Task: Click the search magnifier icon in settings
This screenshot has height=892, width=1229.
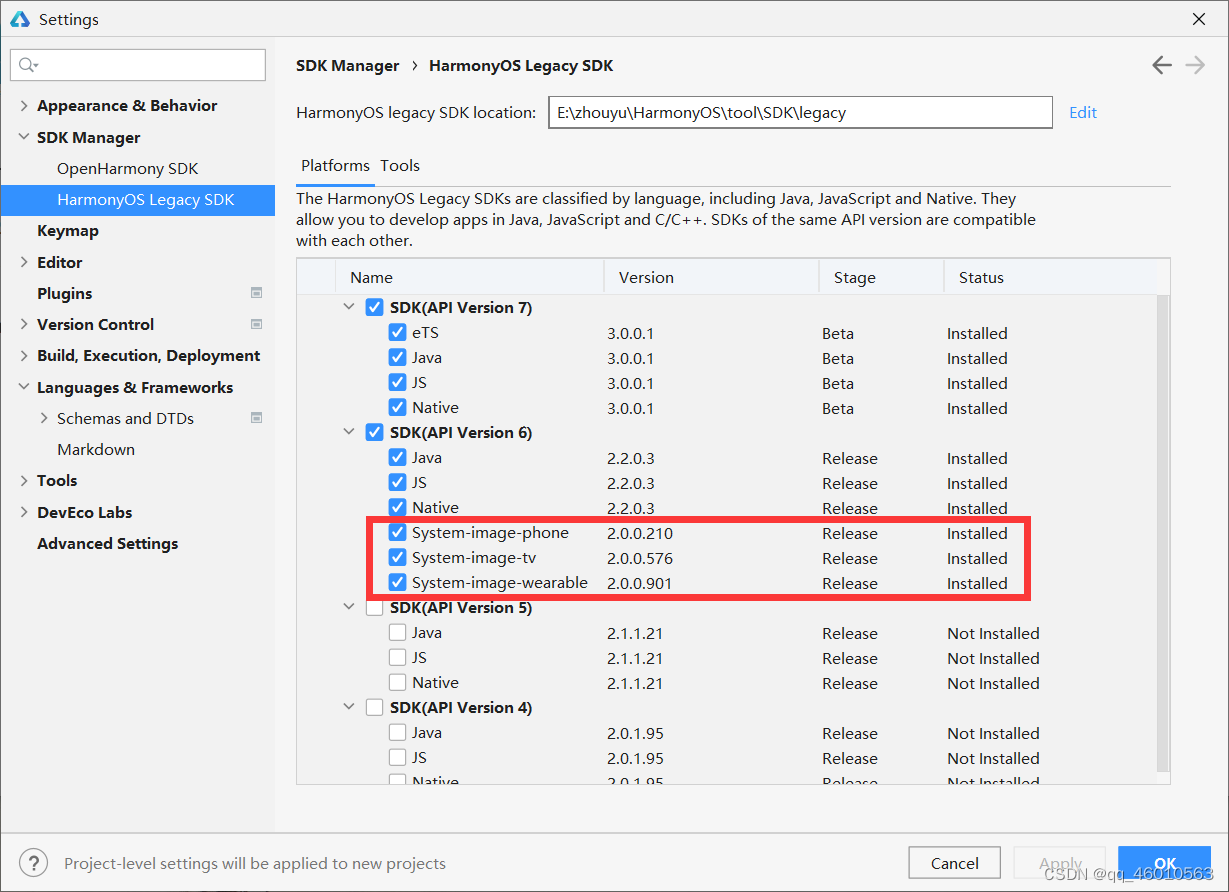Action: (27, 65)
